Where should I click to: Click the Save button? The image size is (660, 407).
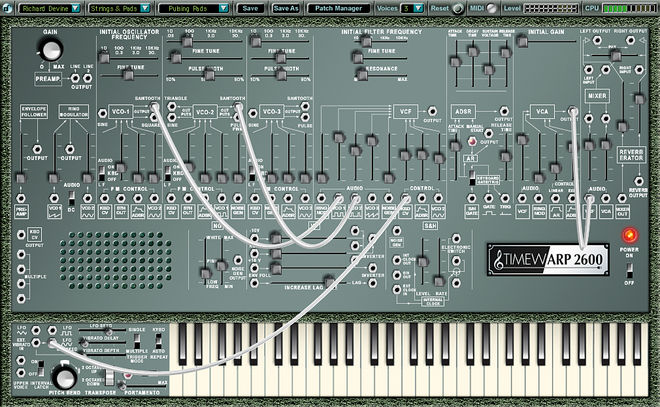pyautogui.click(x=250, y=8)
